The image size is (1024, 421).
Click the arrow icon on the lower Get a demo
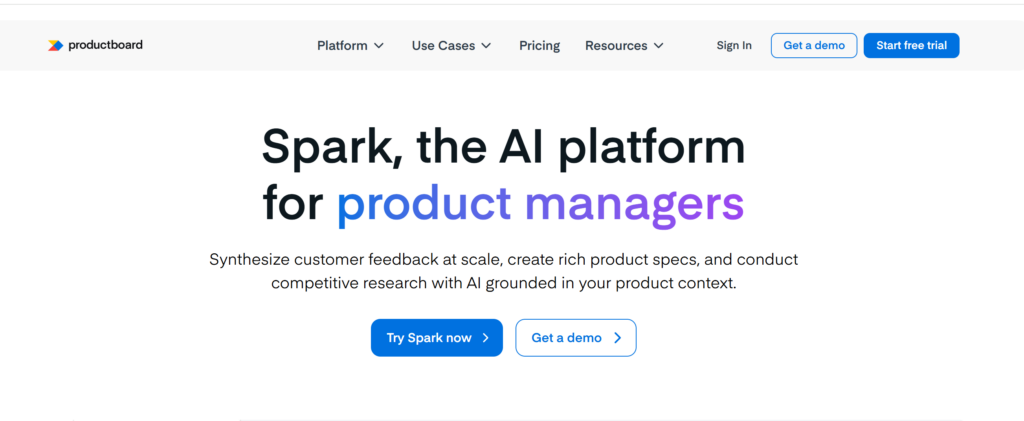[617, 338]
